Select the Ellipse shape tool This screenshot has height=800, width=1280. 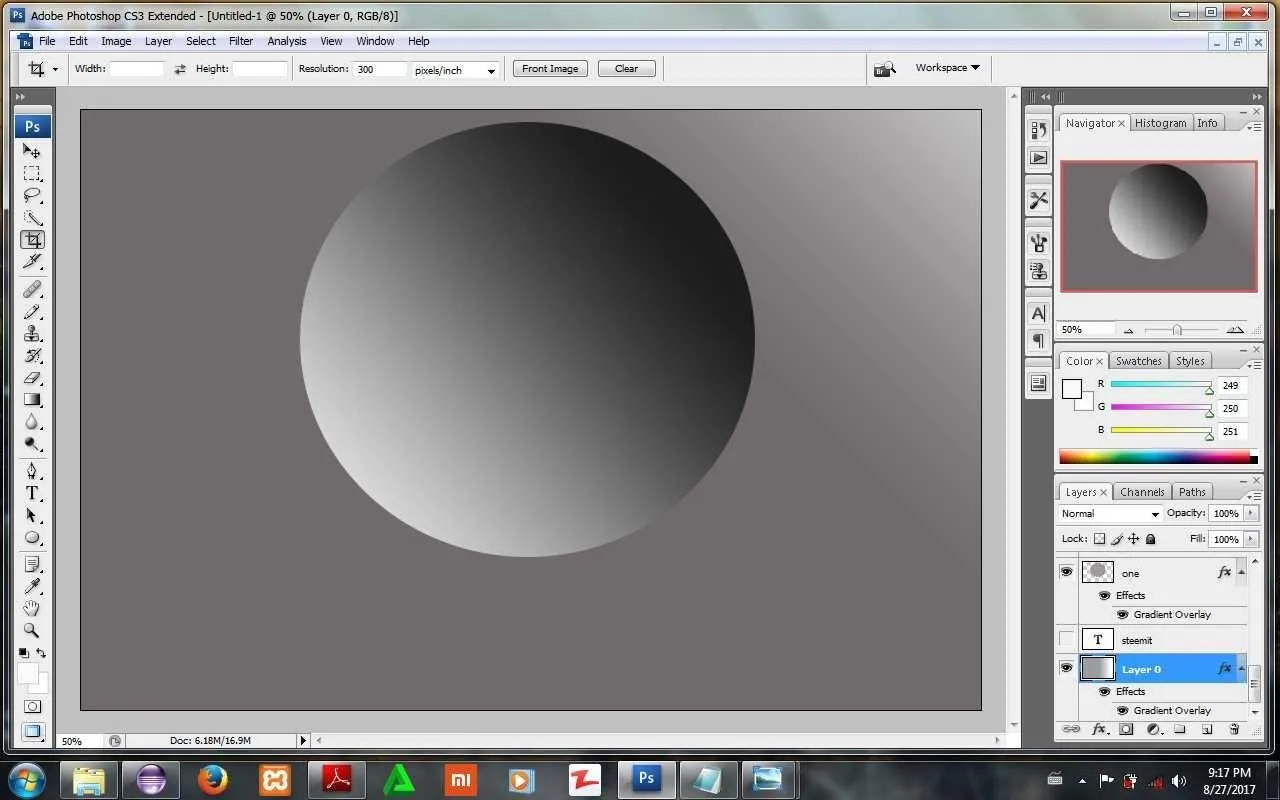pyautogui.click(x=32, y=537)
